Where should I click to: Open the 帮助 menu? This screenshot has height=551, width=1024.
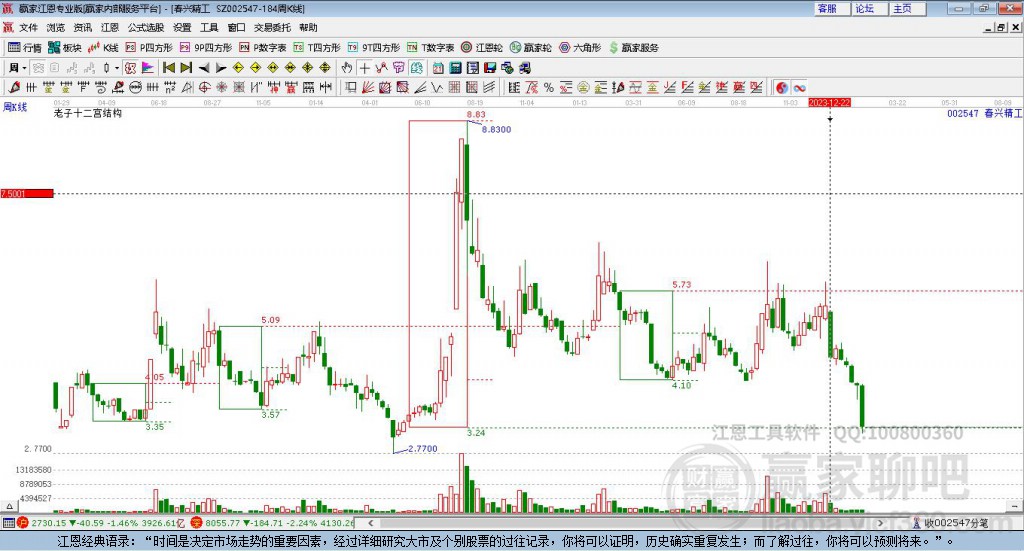pos(308,27)
